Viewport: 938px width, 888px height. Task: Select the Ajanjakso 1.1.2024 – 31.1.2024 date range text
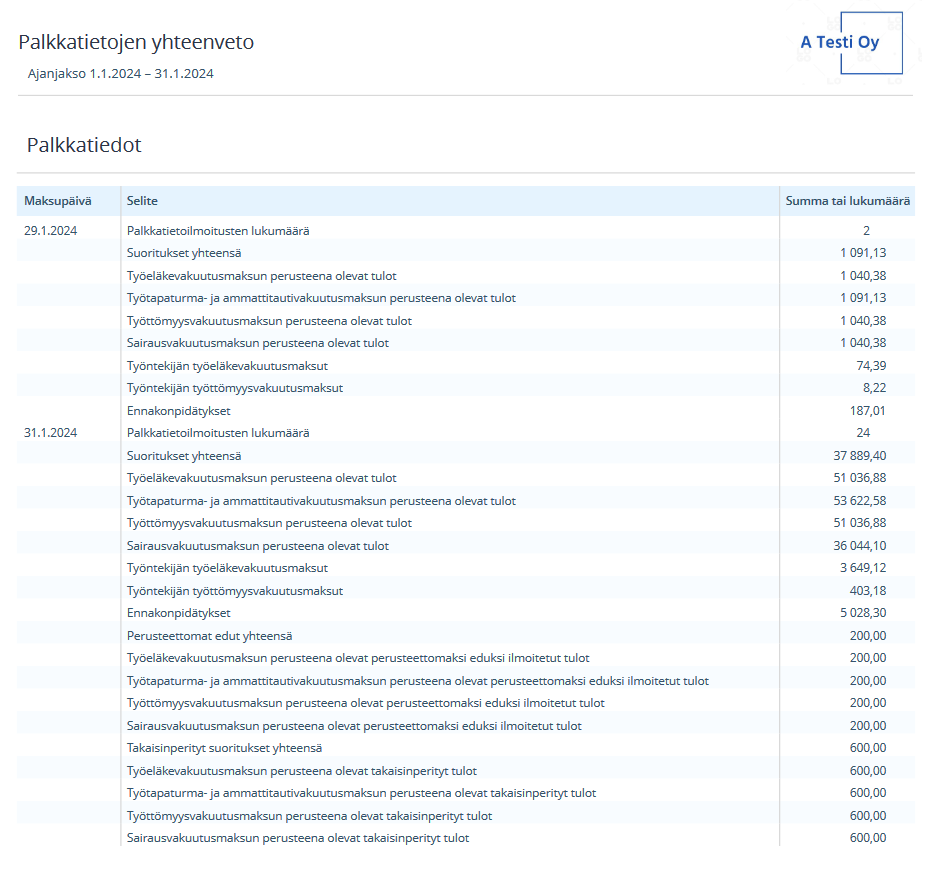pos(120,73)
